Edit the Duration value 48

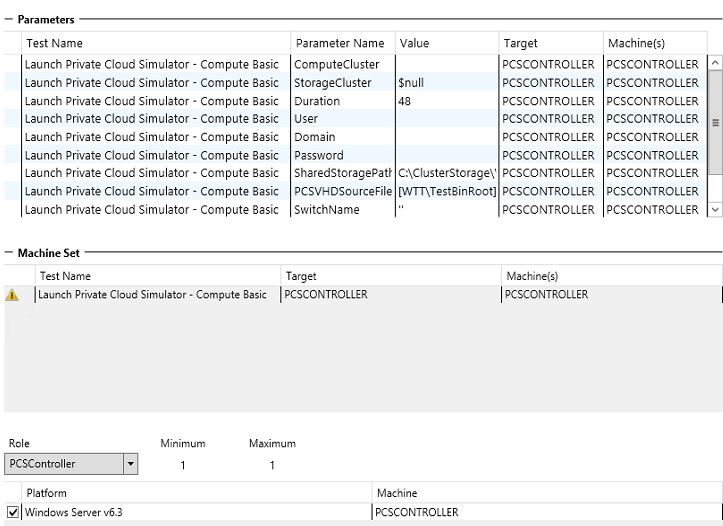pyautogui.click(x=446, y=101)
